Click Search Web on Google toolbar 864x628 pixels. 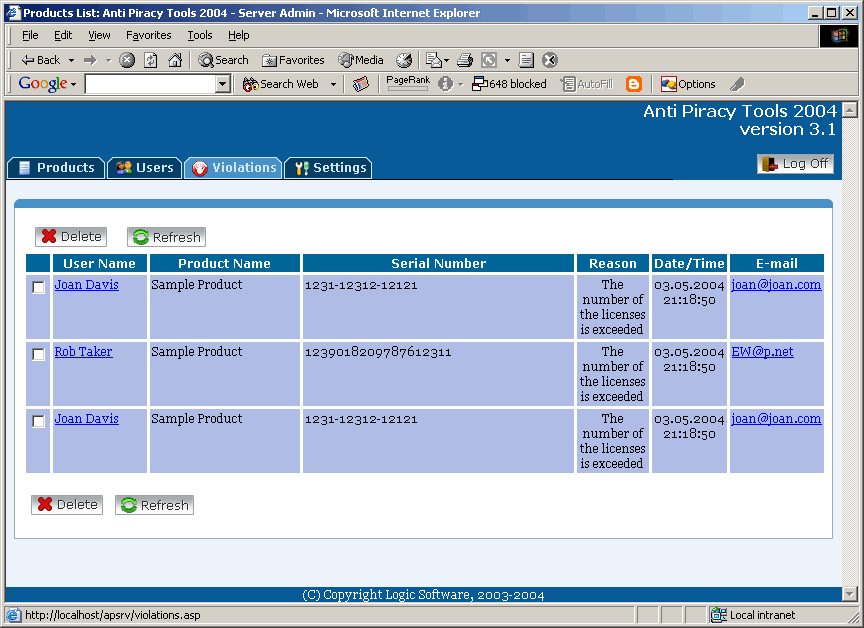(280, 84)
